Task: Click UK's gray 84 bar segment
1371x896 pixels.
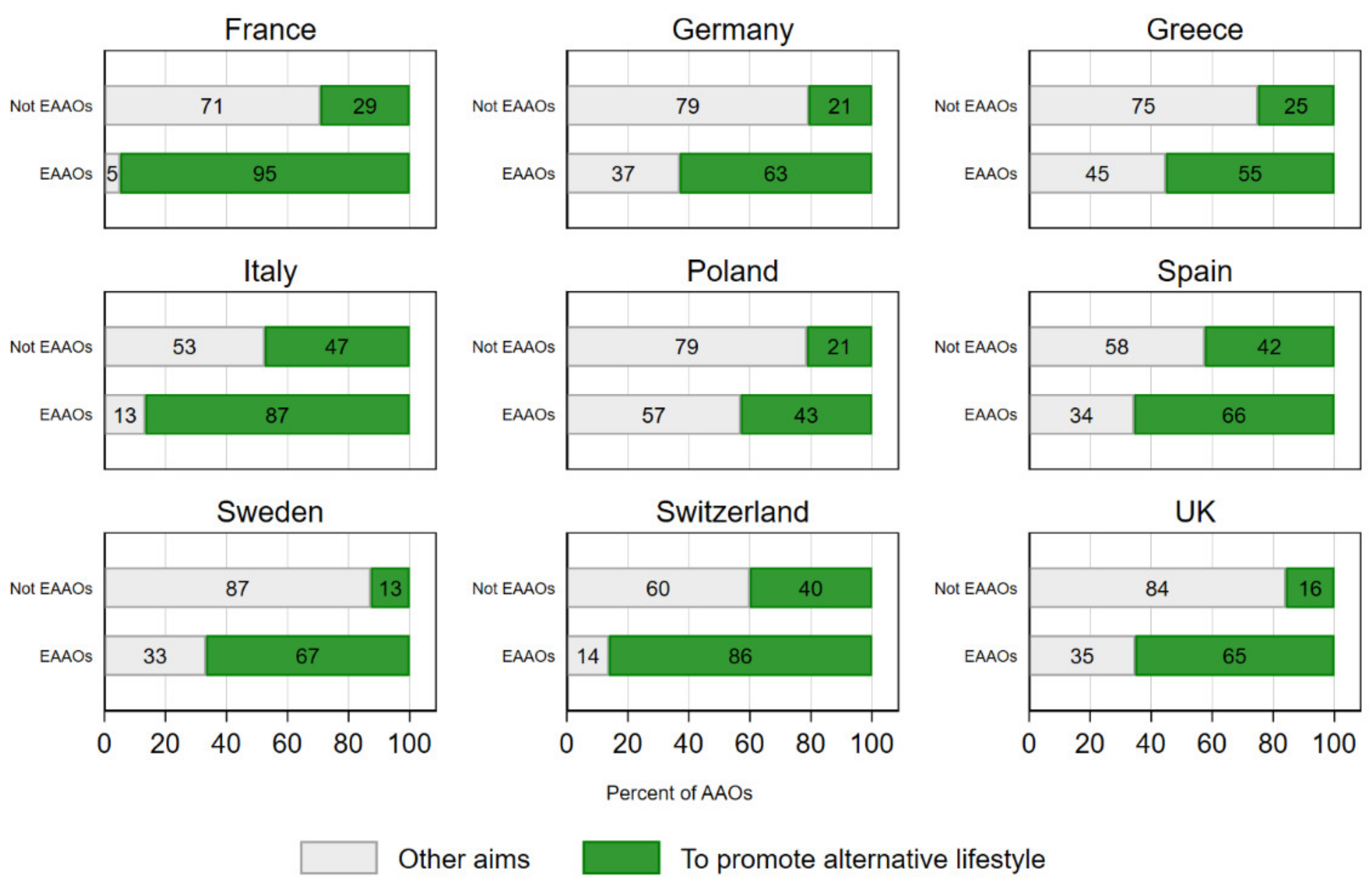Action: 1157,588
